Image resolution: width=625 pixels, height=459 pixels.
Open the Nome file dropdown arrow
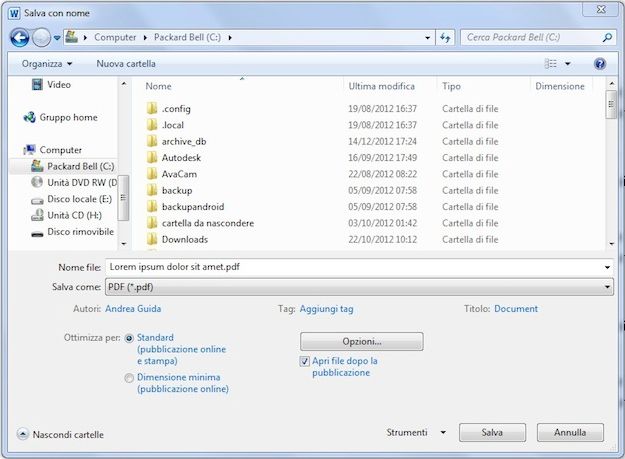pyautogui.click(x=607, y=267)
